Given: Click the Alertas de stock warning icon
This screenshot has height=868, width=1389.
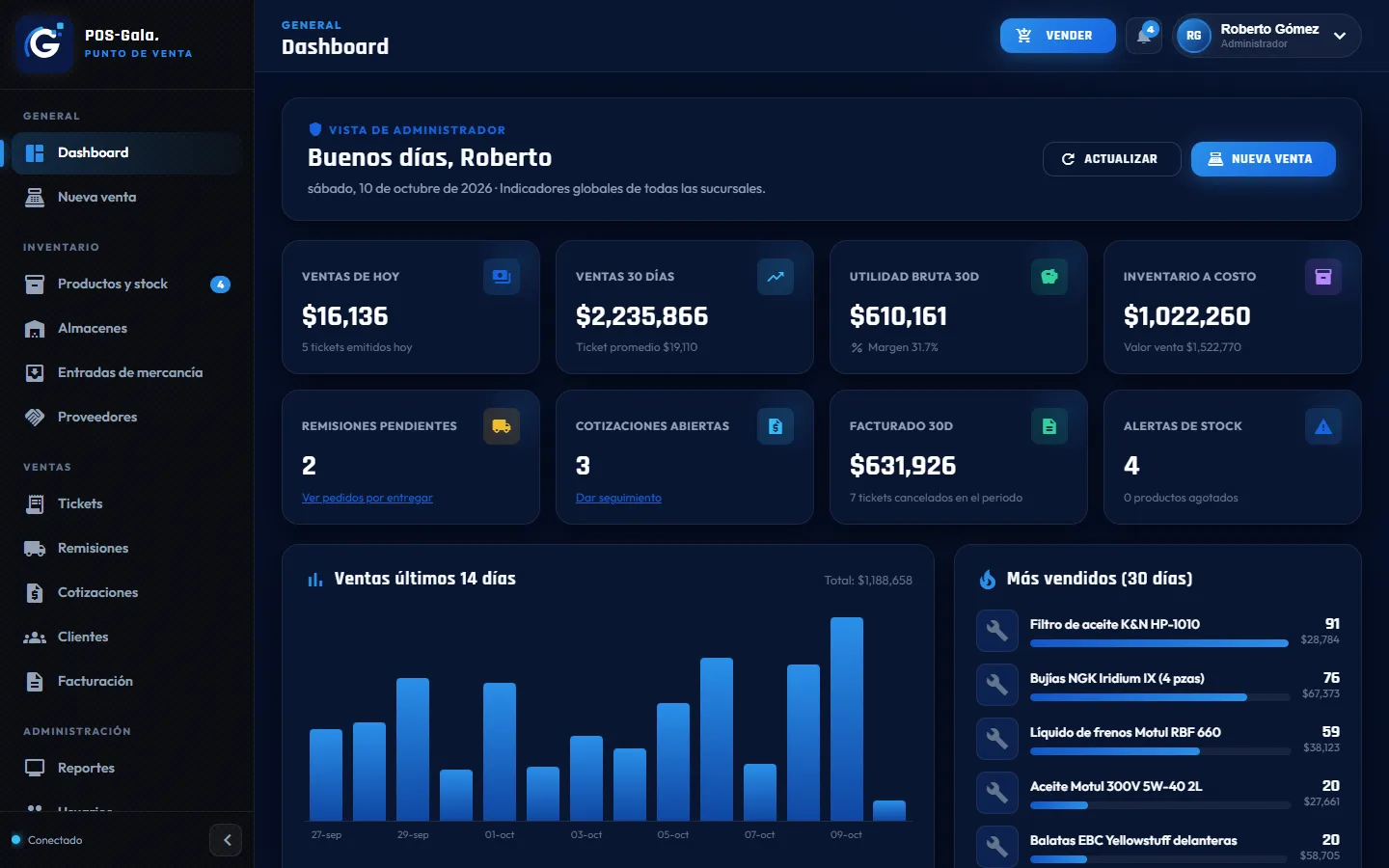Looking at the screenshot, I should pos(1323,426).
